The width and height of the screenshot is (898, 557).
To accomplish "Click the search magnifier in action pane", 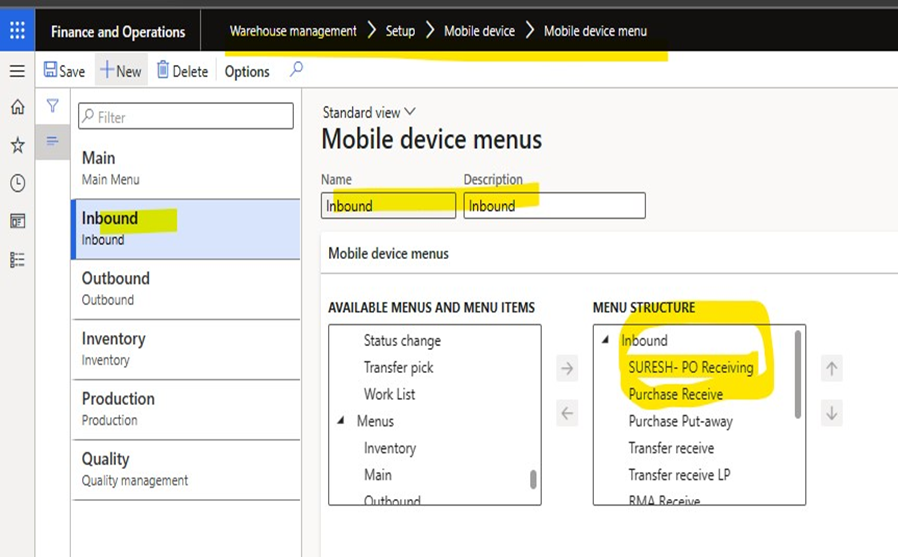I will 296,70.
